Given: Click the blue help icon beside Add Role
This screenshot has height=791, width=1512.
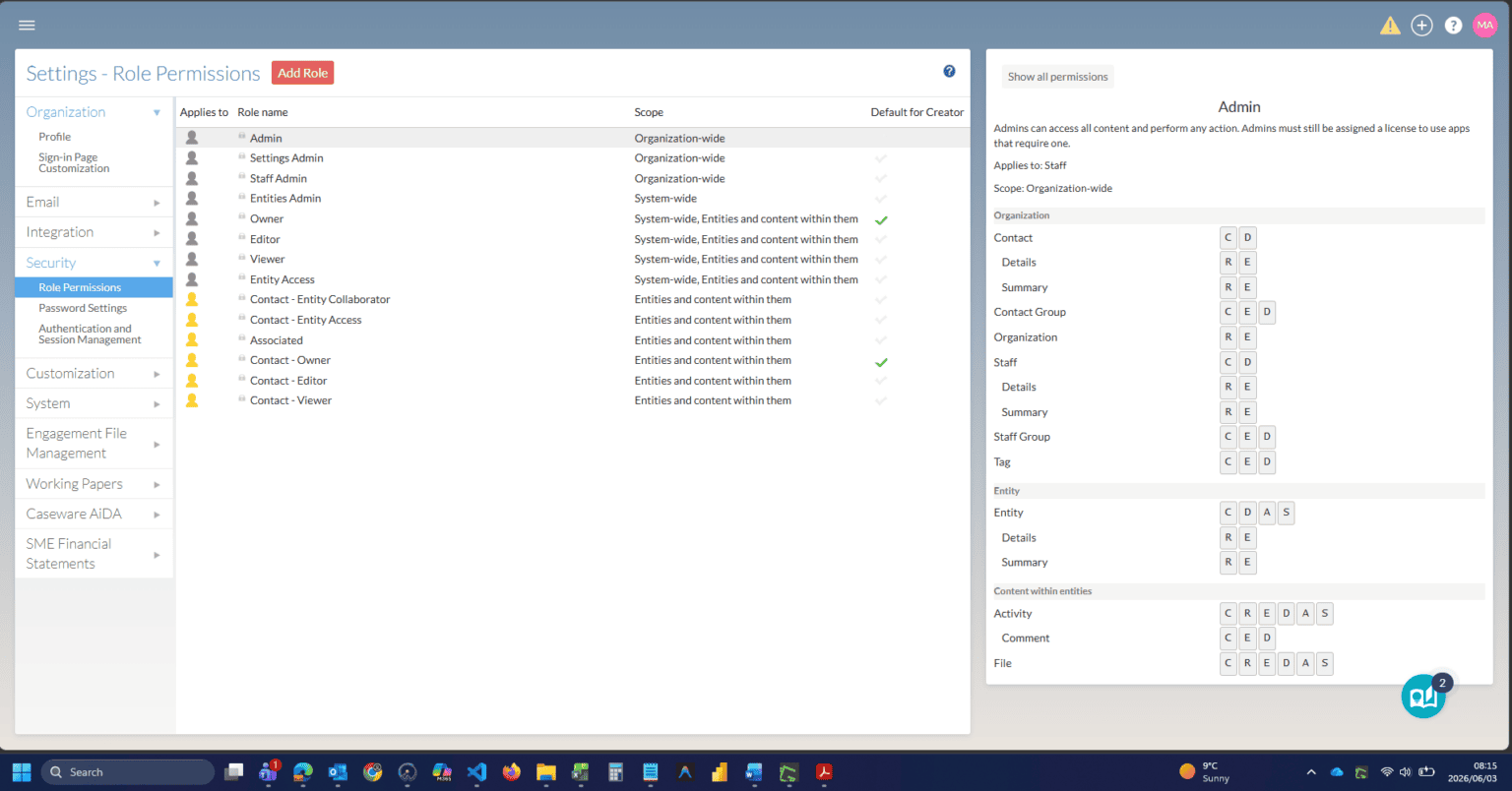Looking at the screenshot, I should pyautogui.click(x=949, y=71).
